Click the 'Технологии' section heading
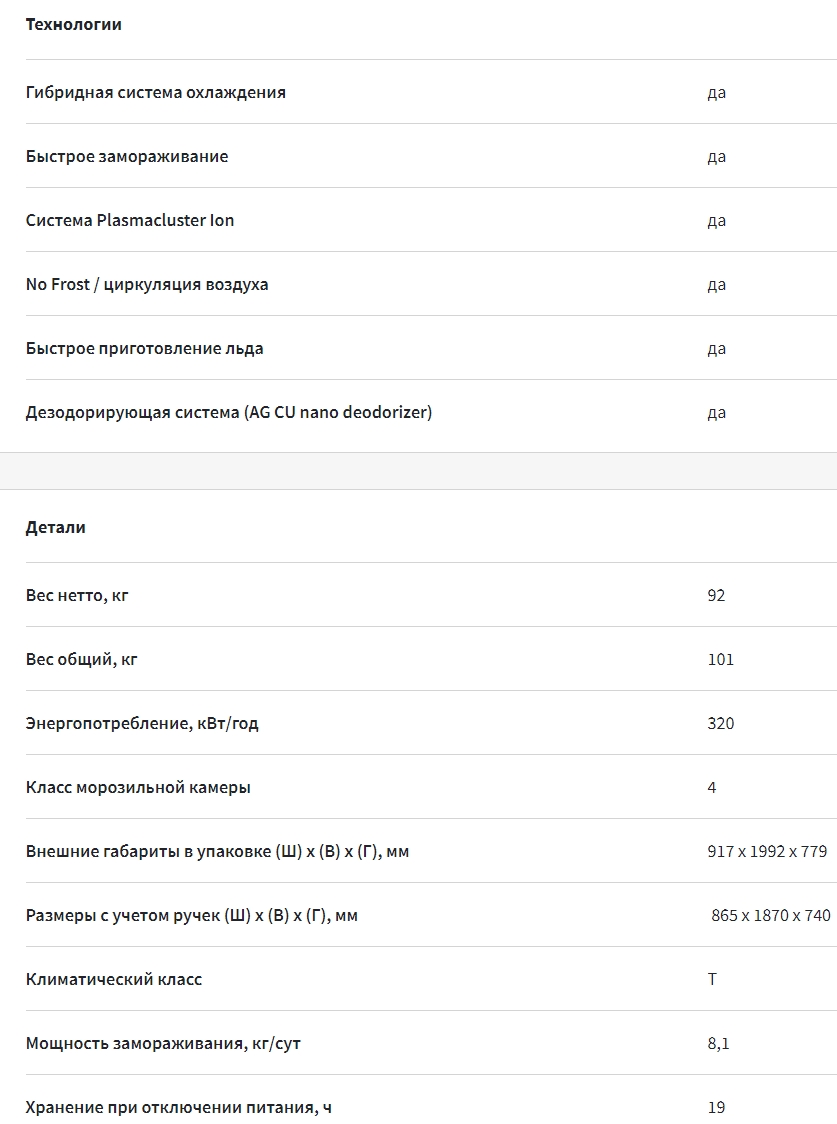The image size is (837, 1124). pyautogui.click(x=73, y=24)
